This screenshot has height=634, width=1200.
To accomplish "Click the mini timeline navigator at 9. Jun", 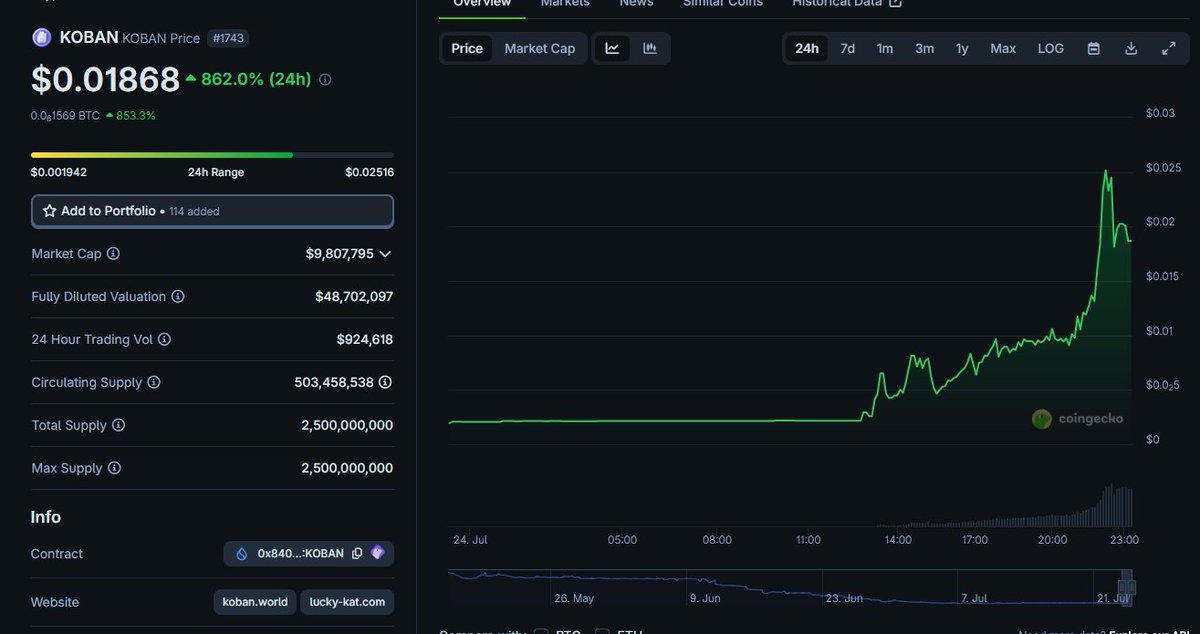I will tap(705, 598).
